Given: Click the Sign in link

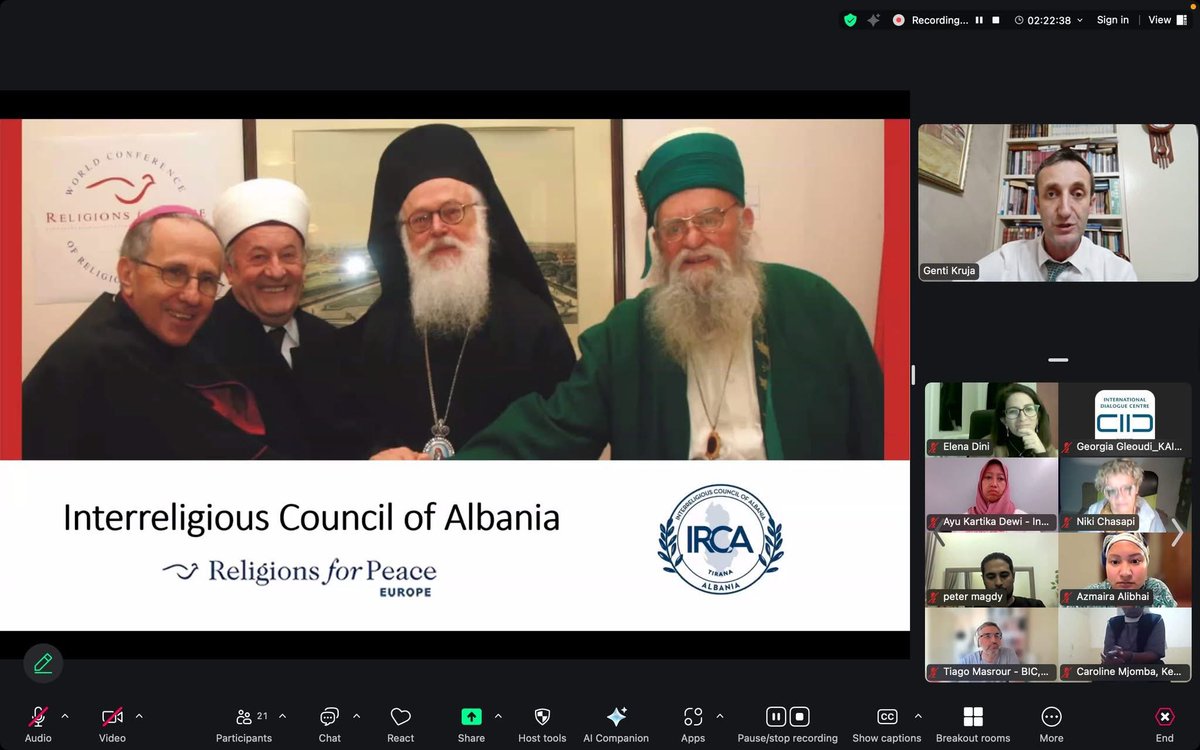Looking at the screenshot, I should [x=1112, y=20].
